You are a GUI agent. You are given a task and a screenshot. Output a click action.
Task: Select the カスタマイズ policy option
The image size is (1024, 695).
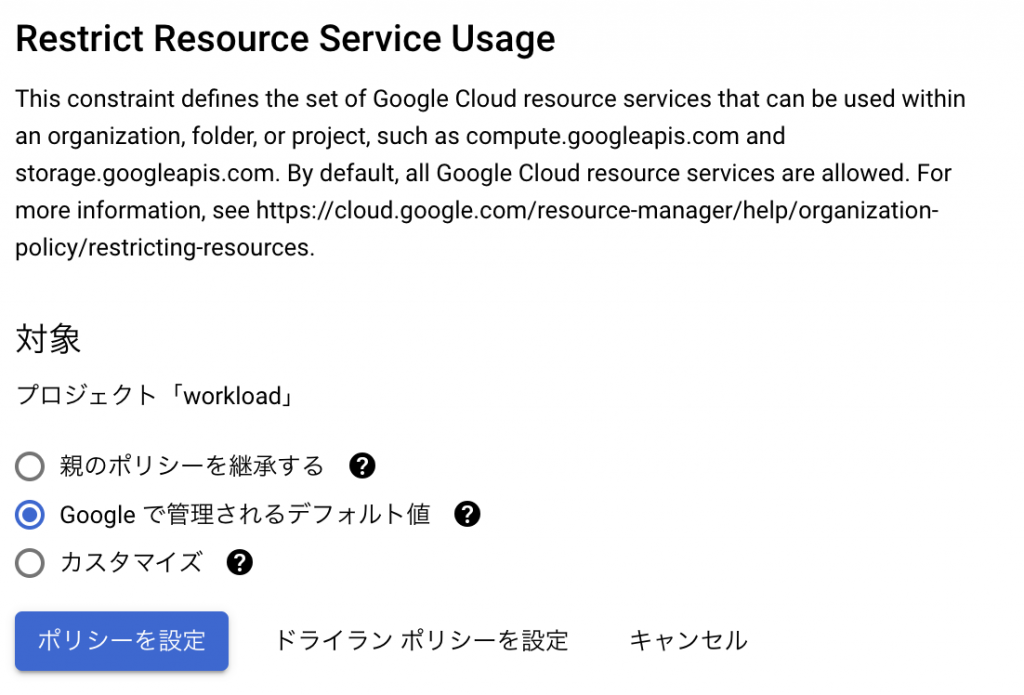29,563
